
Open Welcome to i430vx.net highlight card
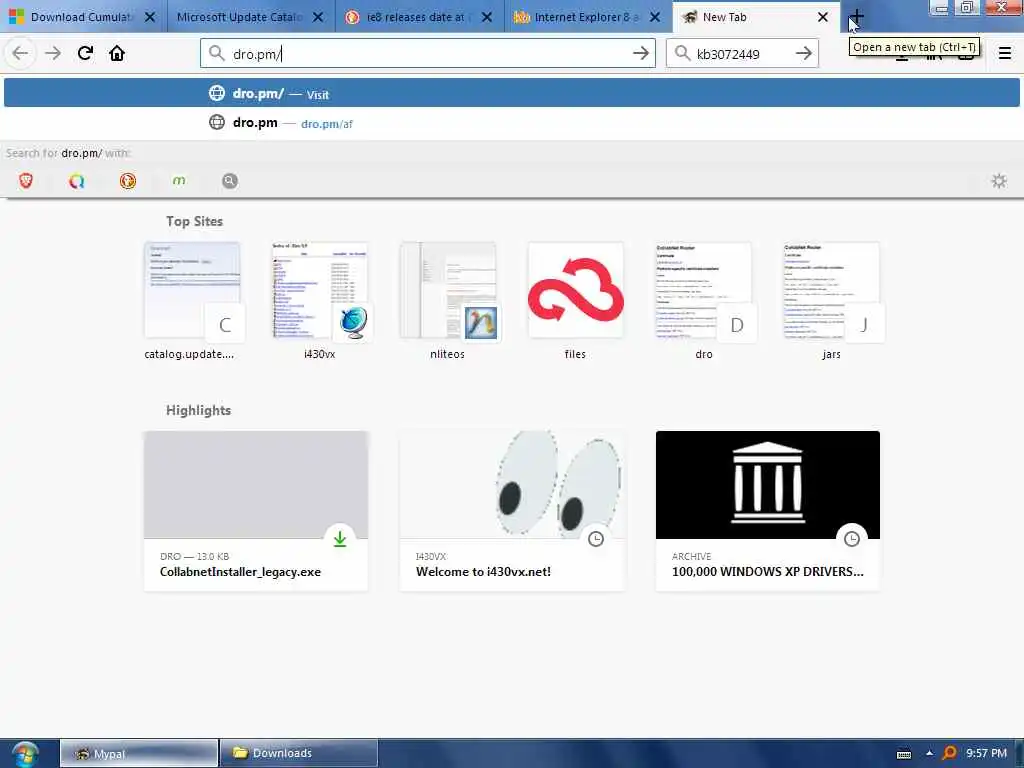click(x=512, y=511)
